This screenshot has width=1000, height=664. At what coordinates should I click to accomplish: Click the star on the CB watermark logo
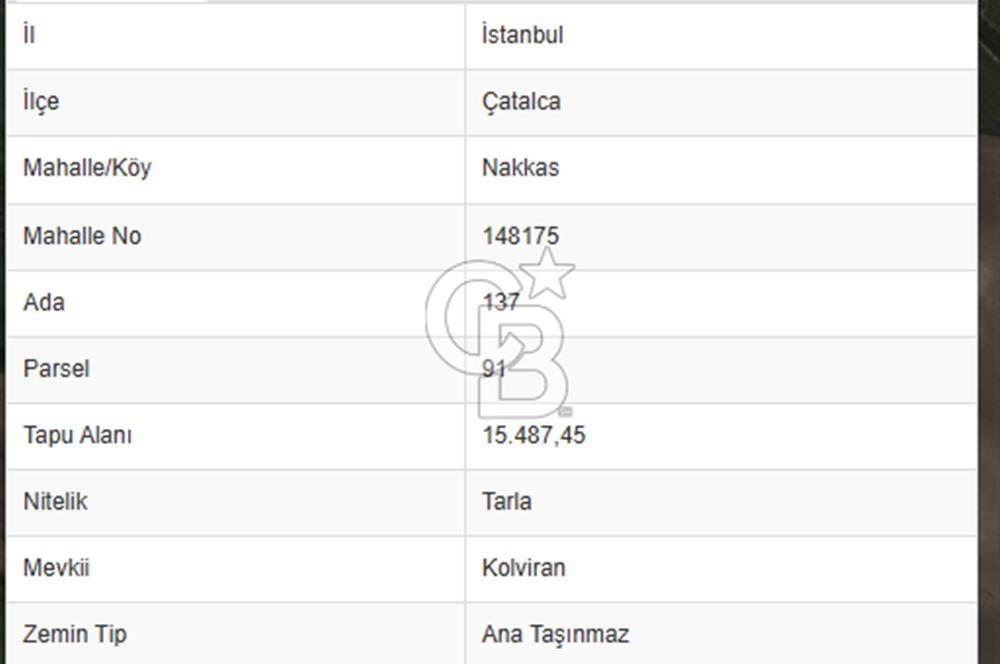coord(549,272)
